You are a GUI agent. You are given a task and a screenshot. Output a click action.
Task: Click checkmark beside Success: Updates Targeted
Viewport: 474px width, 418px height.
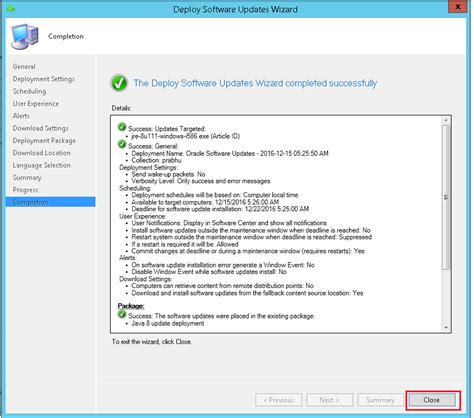122,127
